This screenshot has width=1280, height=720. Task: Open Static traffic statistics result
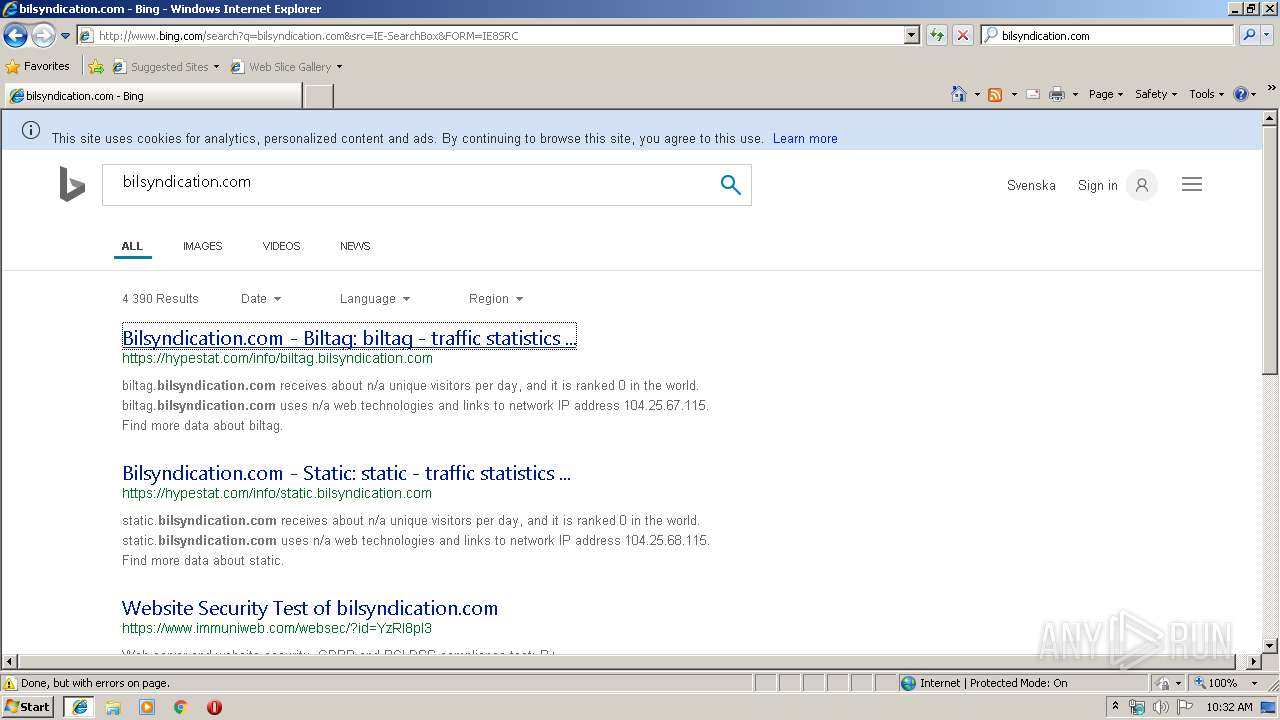pyautogui.click(x=346, y=473)
